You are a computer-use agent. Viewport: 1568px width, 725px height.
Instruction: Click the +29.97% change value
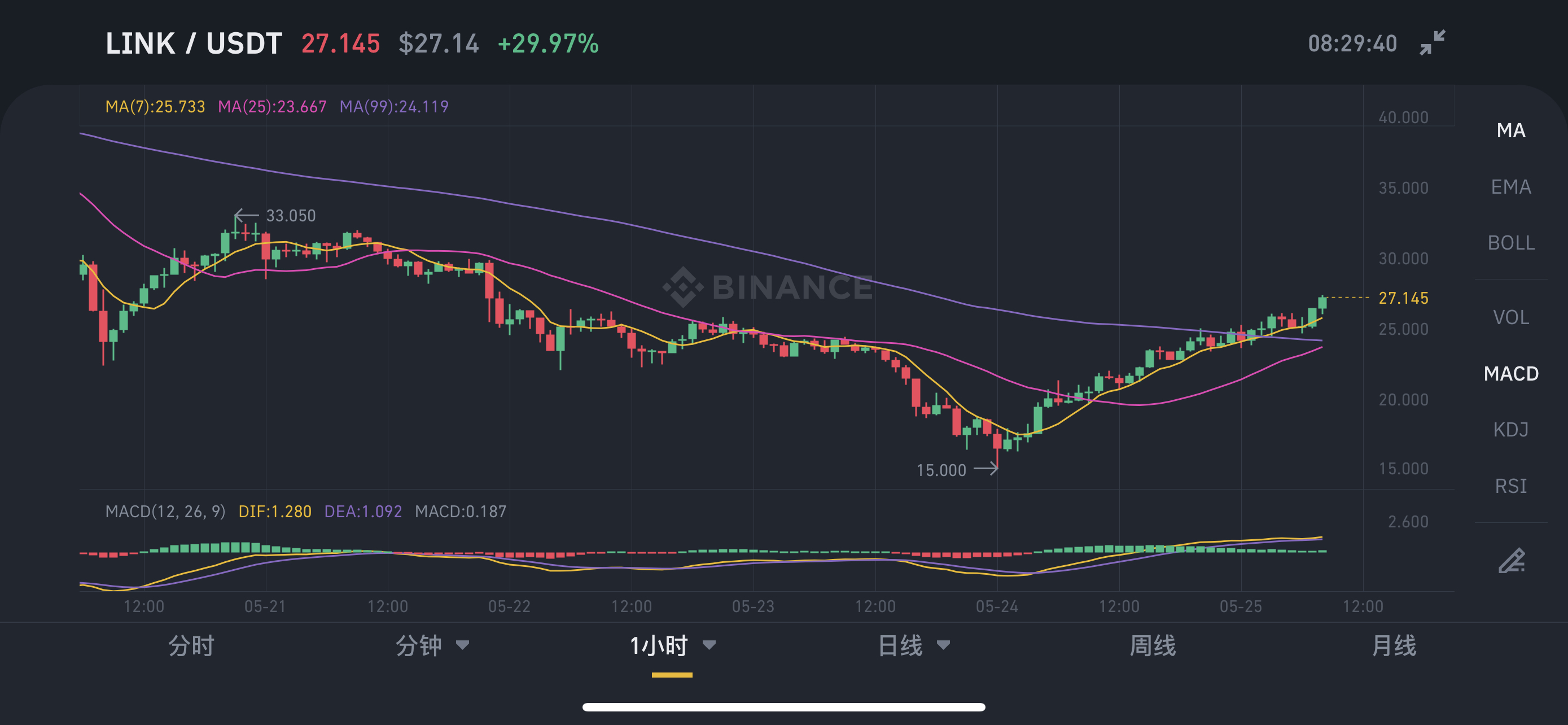pyautogui.click(x=549, y=44)
